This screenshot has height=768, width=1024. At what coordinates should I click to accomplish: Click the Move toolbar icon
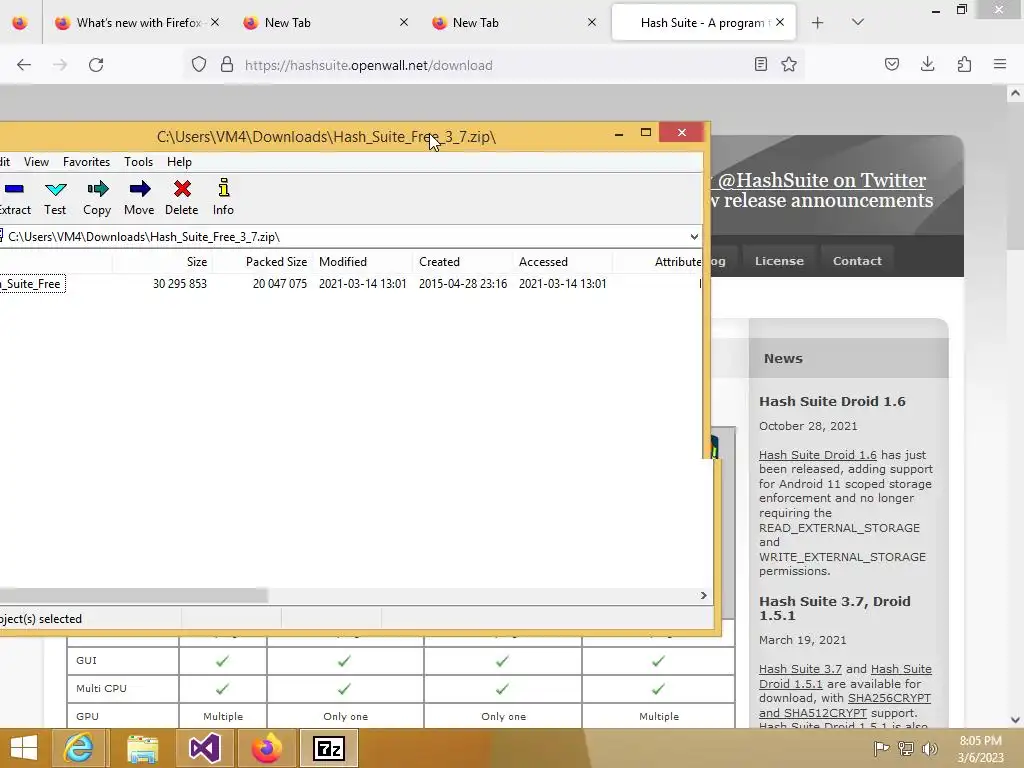pyautogui.click(x=139, y=197)
